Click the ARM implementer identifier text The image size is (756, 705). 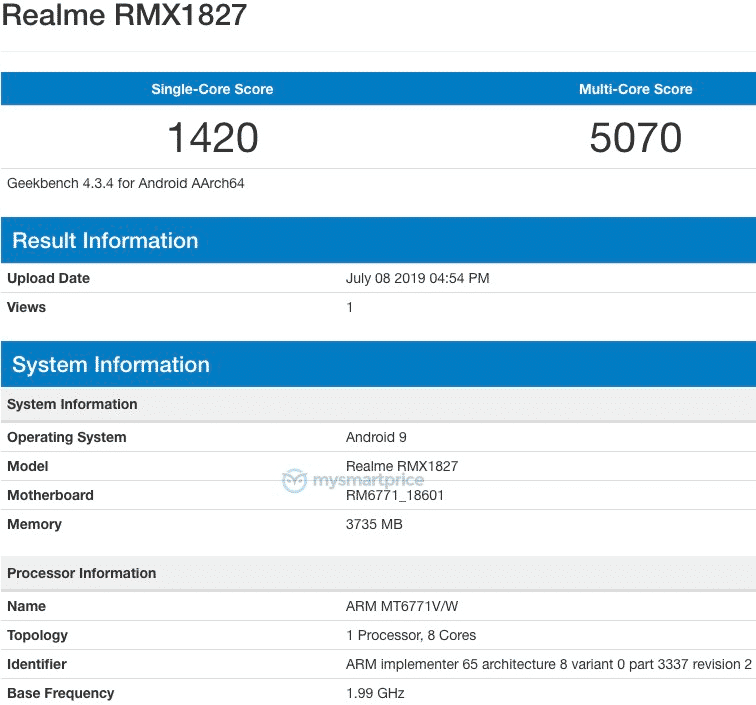point(548,664)
